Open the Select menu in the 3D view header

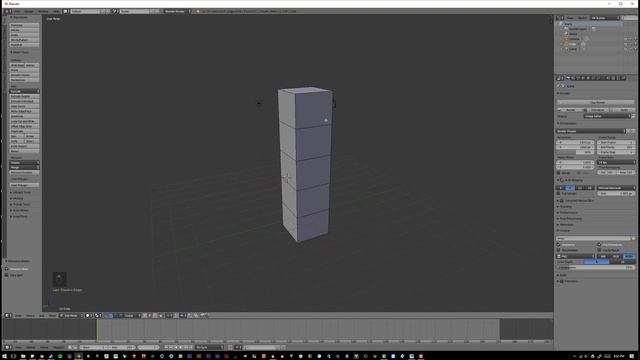click(x=30, y=316)
